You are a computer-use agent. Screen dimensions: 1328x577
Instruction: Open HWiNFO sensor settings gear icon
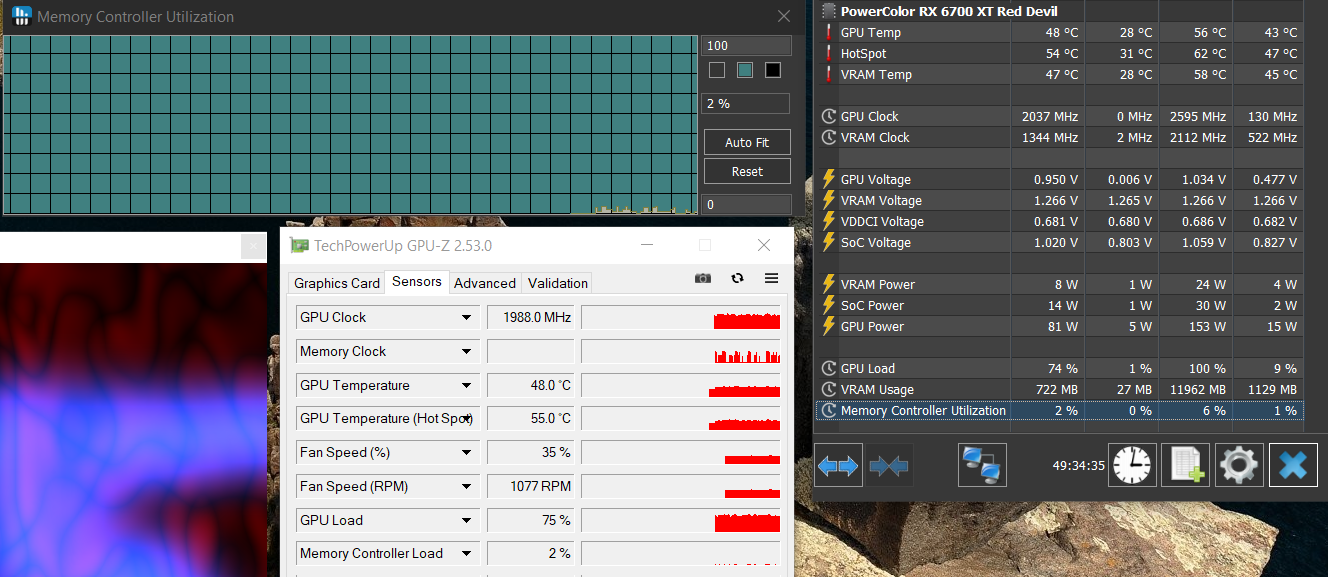[x=1239, y=465]
